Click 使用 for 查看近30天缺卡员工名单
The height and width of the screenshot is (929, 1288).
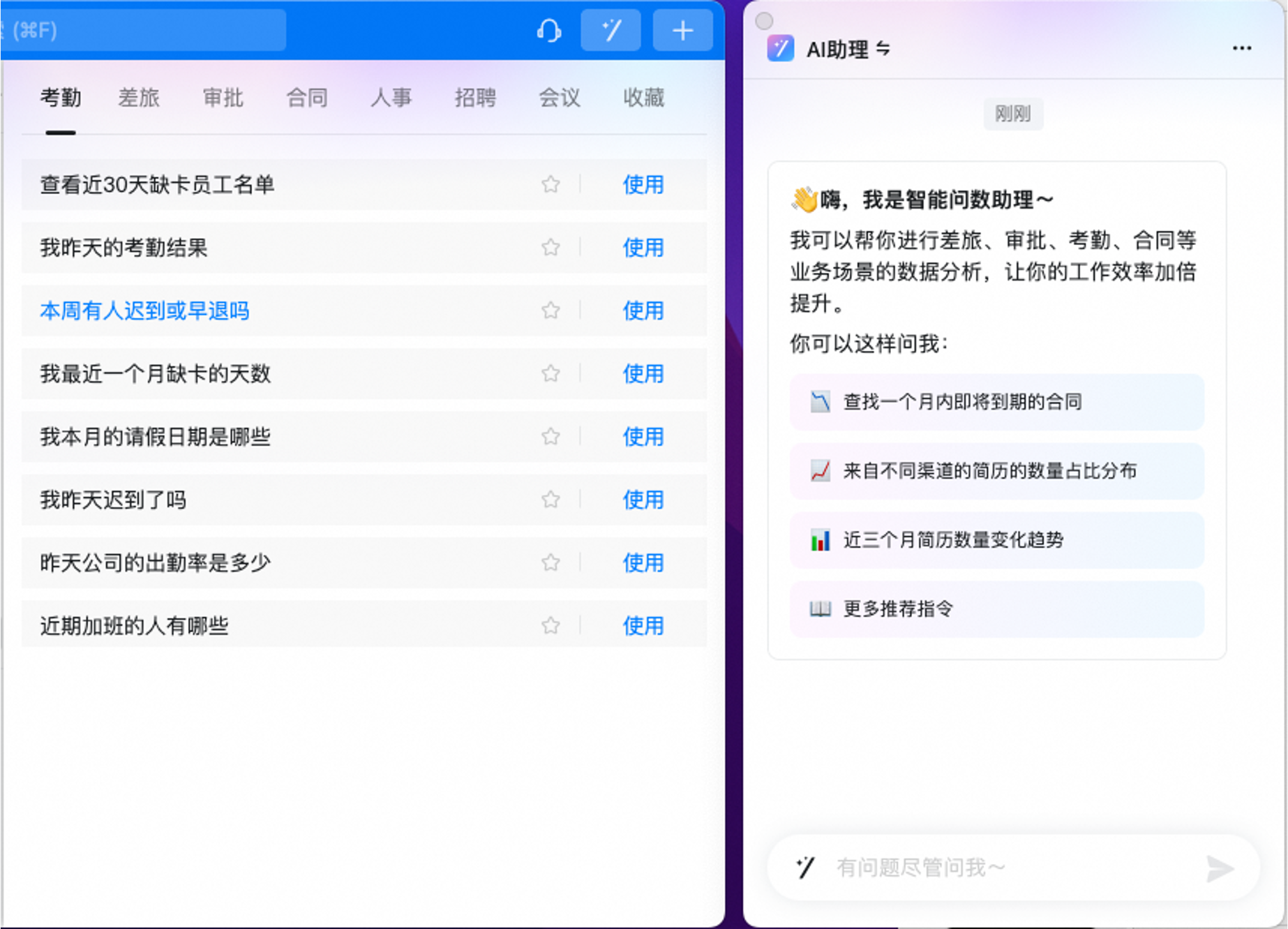pyautogui.click(x=643, y=184)
